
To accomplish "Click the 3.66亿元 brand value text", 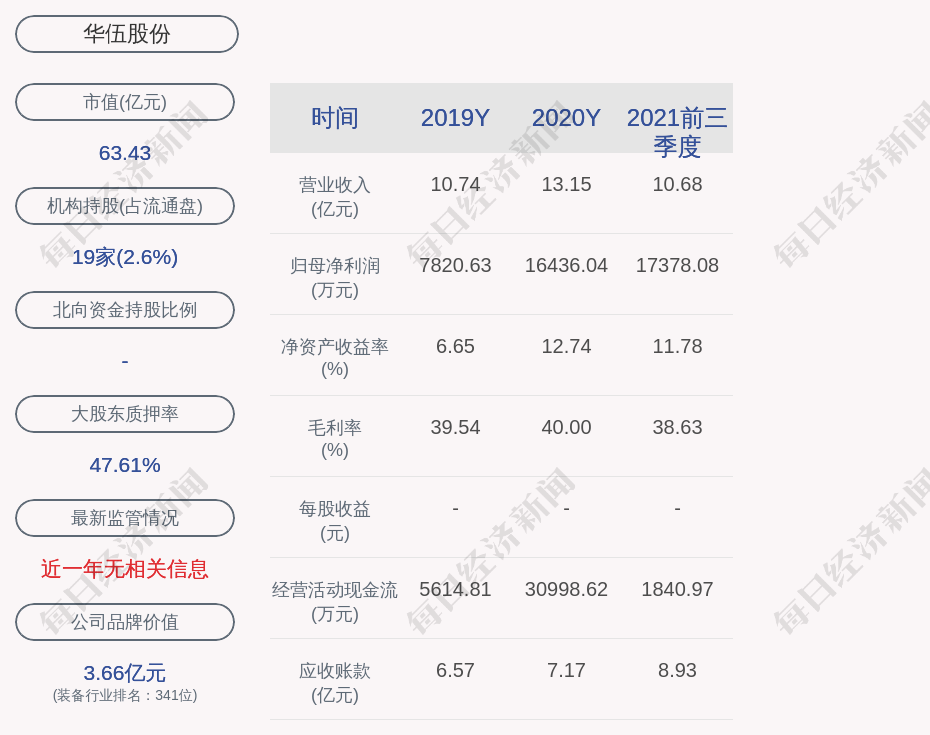I will [125, 673].
